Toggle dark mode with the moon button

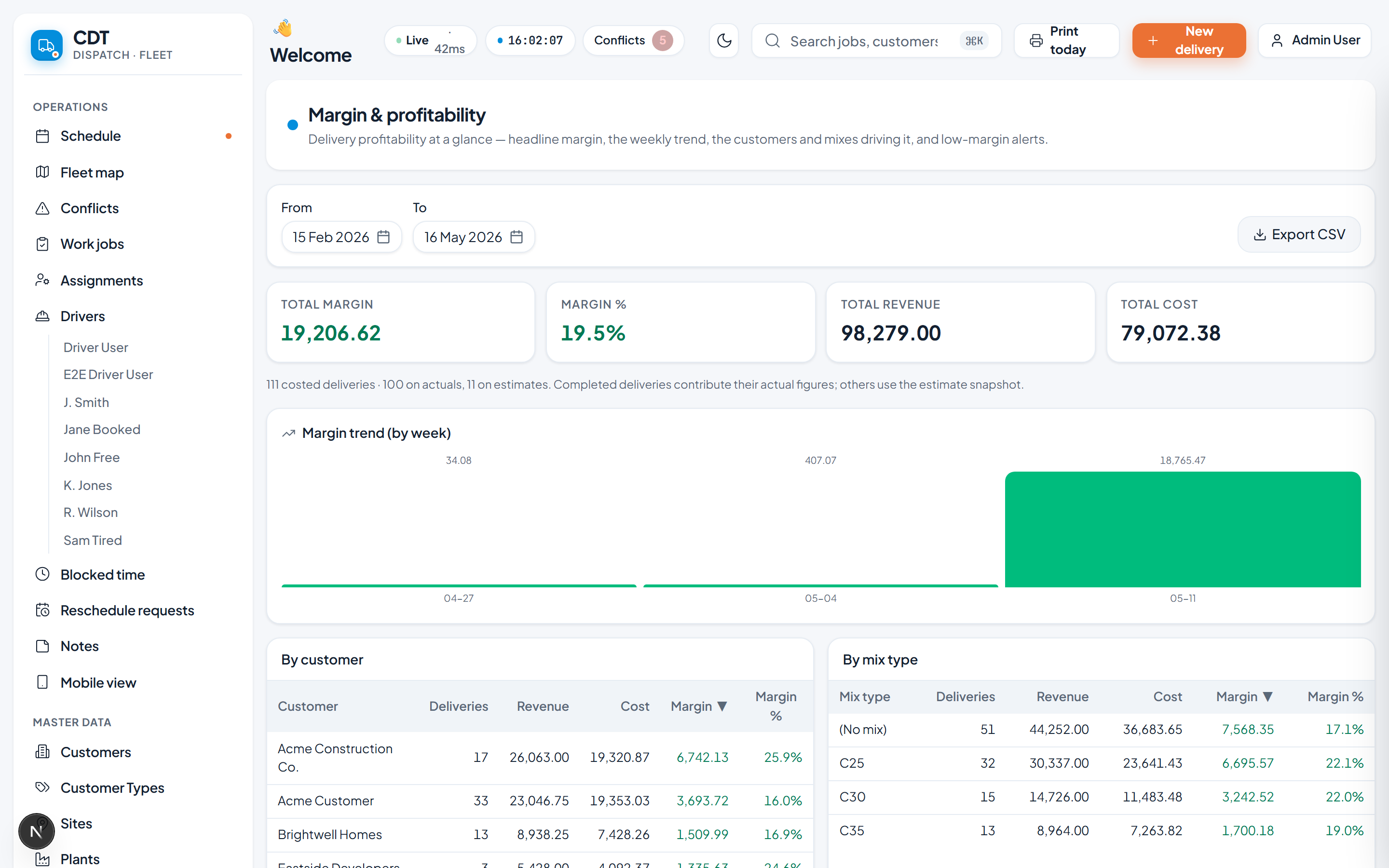(x=724, y=41)
